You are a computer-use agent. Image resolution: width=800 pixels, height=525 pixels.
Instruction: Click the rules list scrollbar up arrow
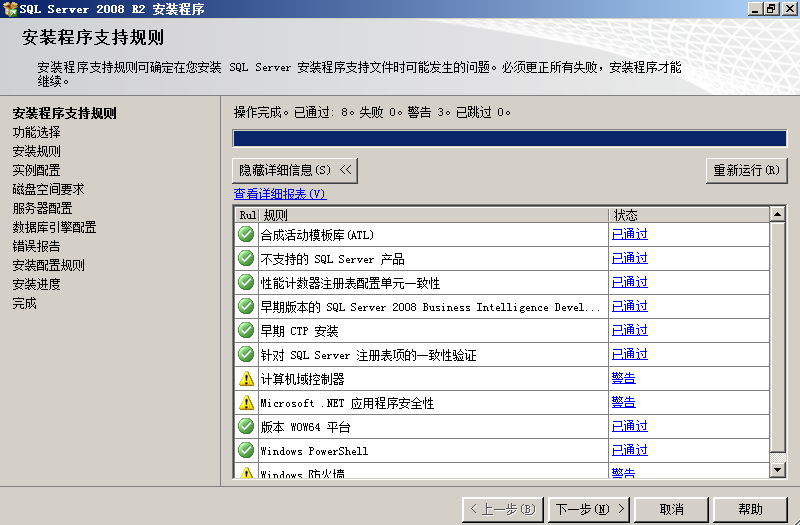[x=777, y=214]
